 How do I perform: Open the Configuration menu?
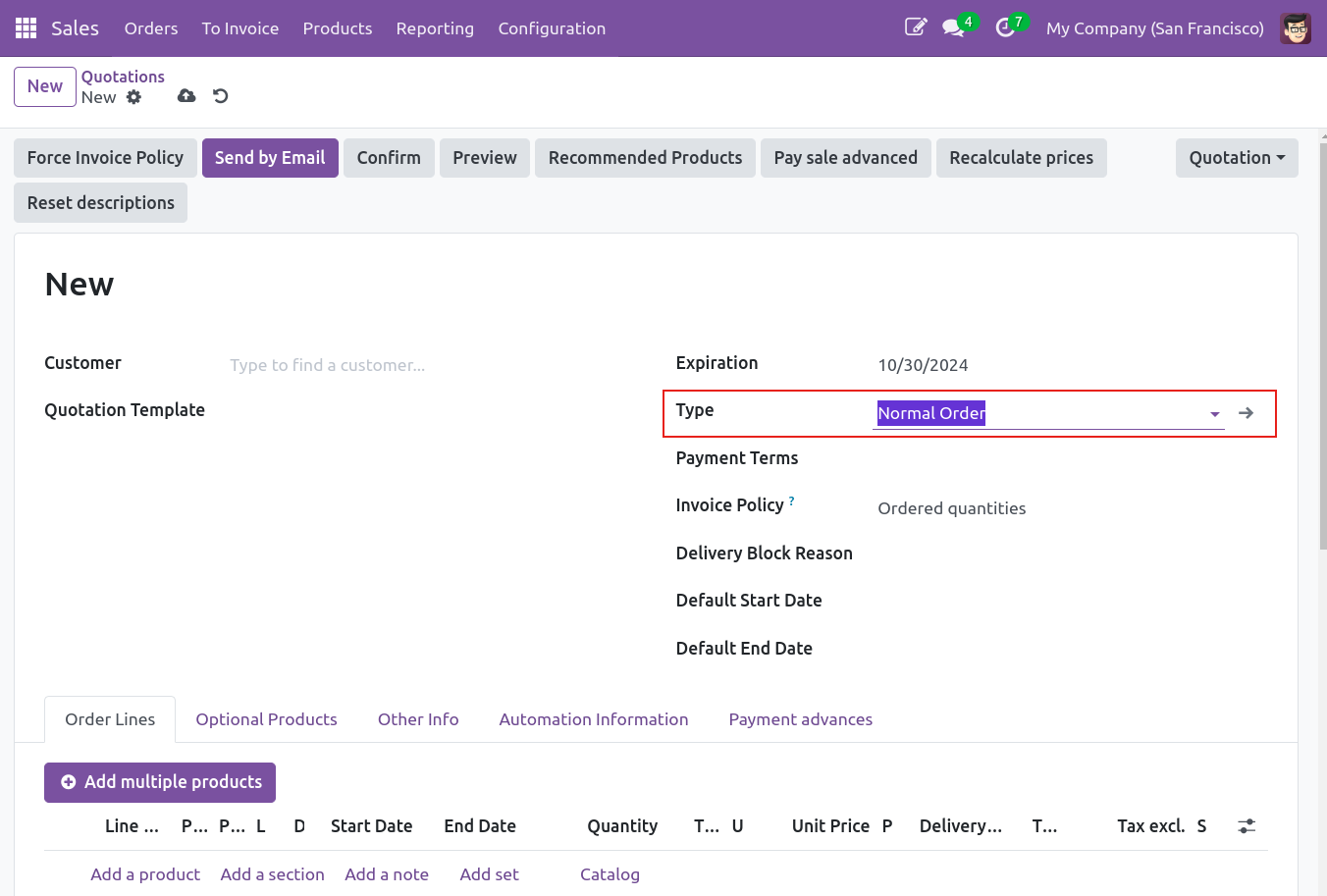click(552, 28)
